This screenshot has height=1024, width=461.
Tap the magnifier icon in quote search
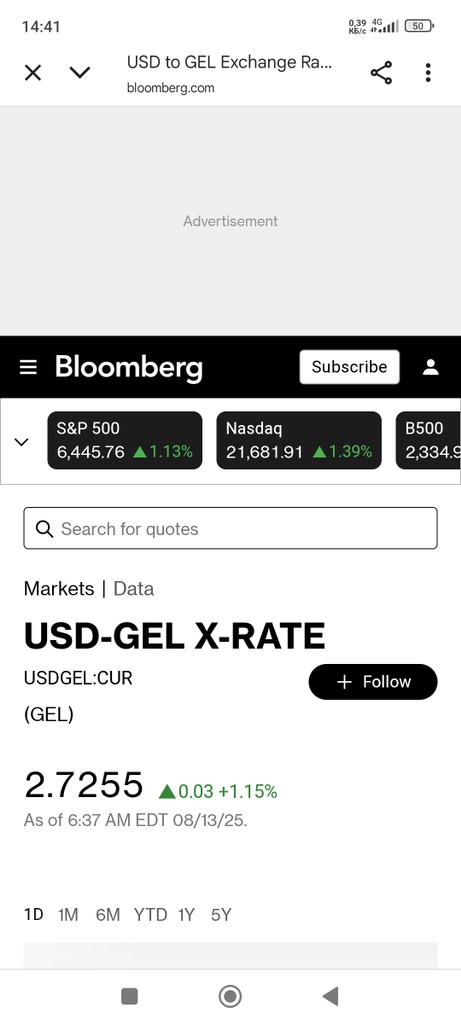44,528
